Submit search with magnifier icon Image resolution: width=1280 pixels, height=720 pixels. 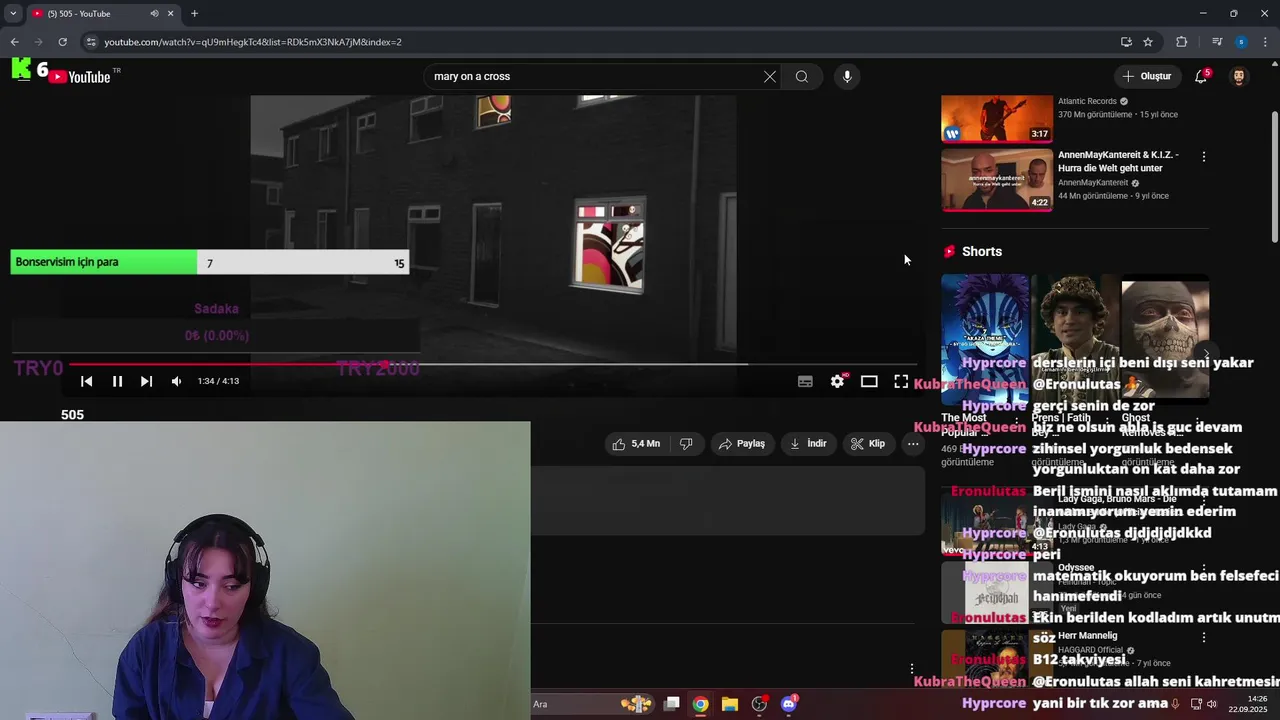(x=802, y=76)
